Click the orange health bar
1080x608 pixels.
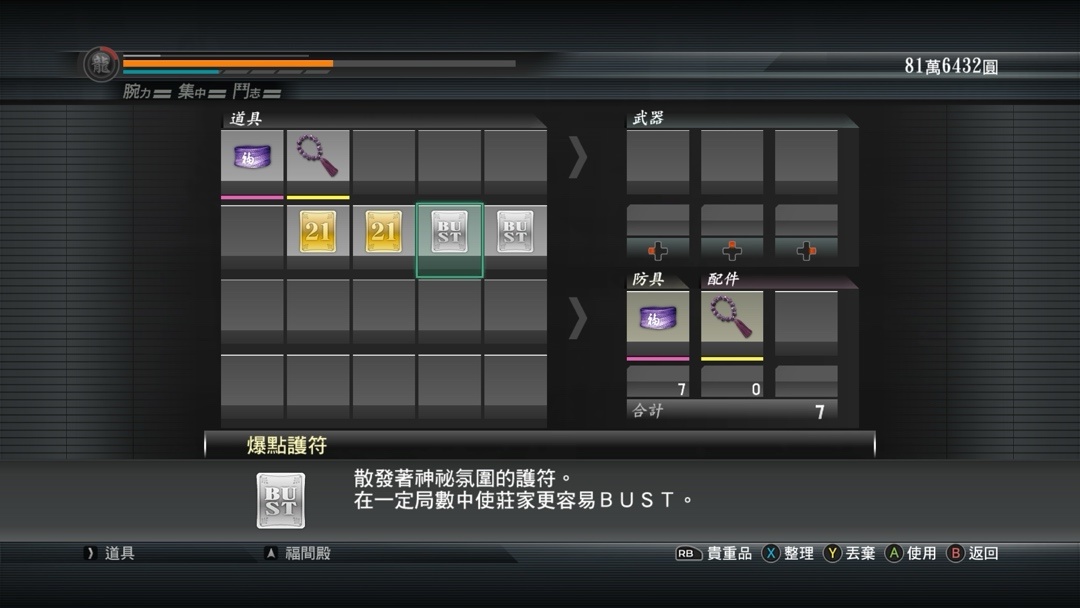click(228, 63)
